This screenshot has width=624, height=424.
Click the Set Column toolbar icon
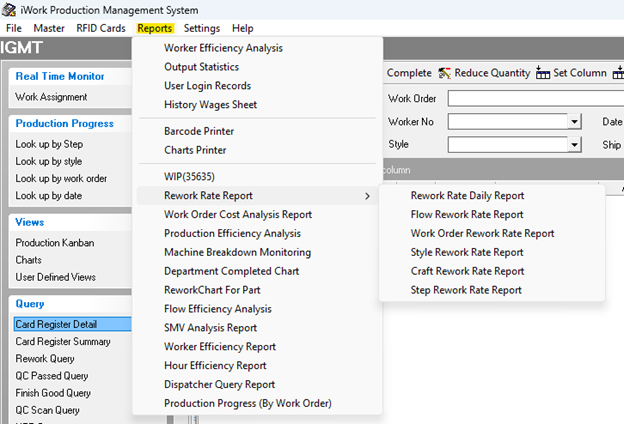(542, 73)
